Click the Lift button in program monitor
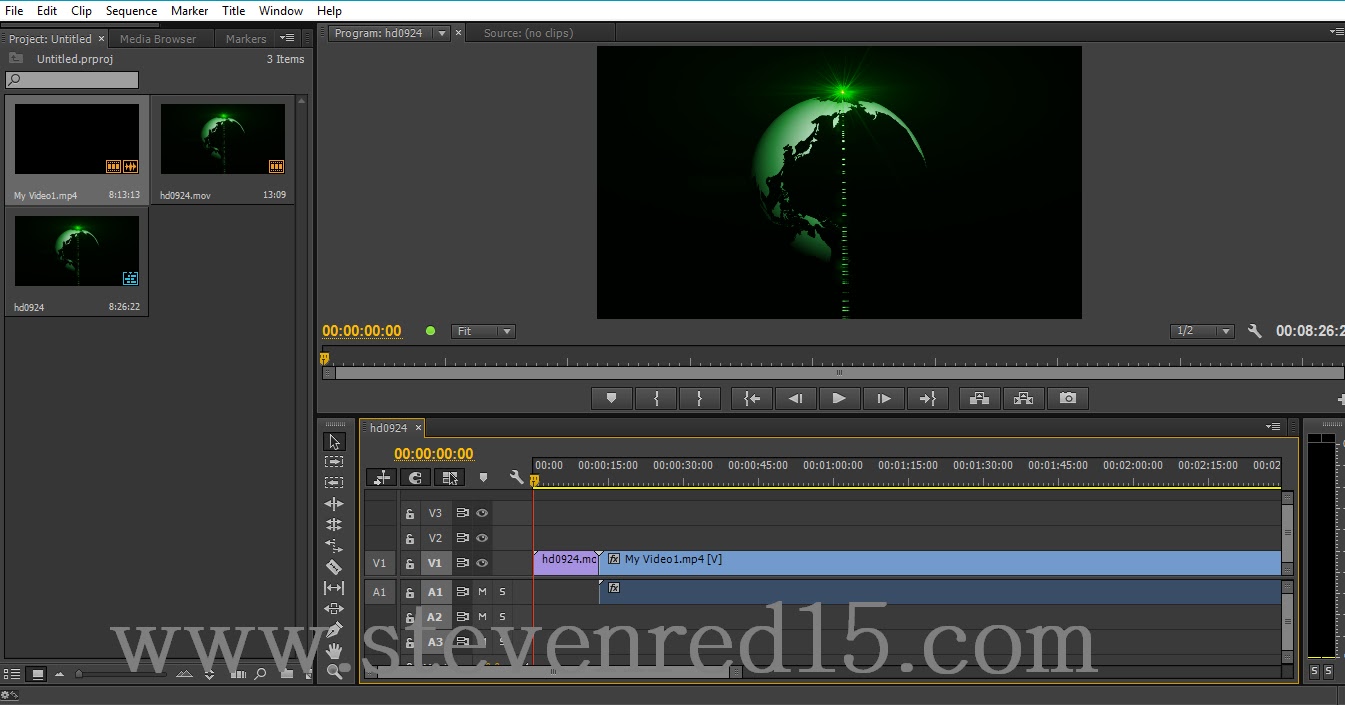The image size is (1345, 705). click(980, 398)
